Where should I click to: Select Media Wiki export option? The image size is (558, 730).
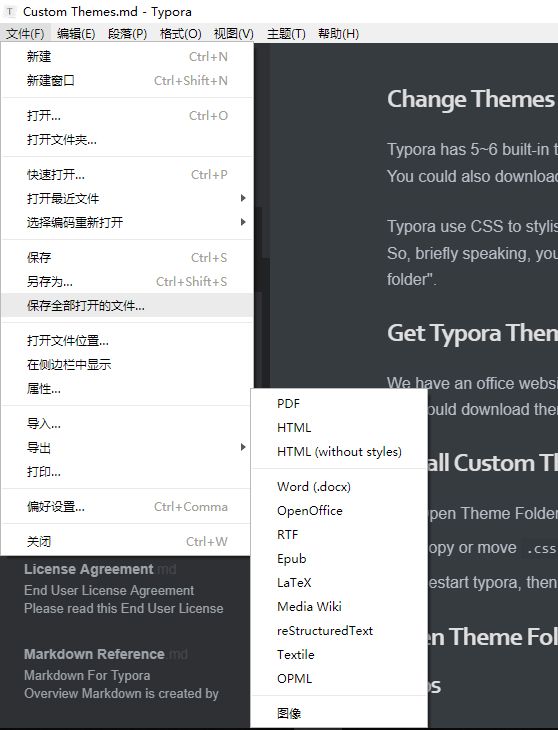coord(339,607)
